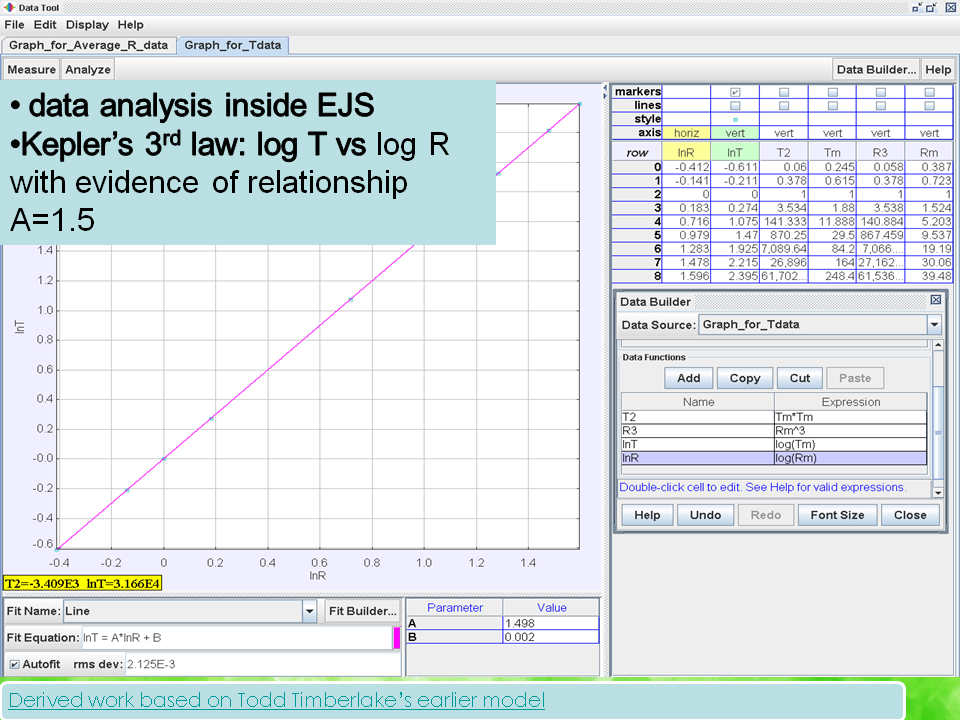960x720 pixels.
Task: Click the Rm column header
Action: pyautogui.click(x=929, y=152)
